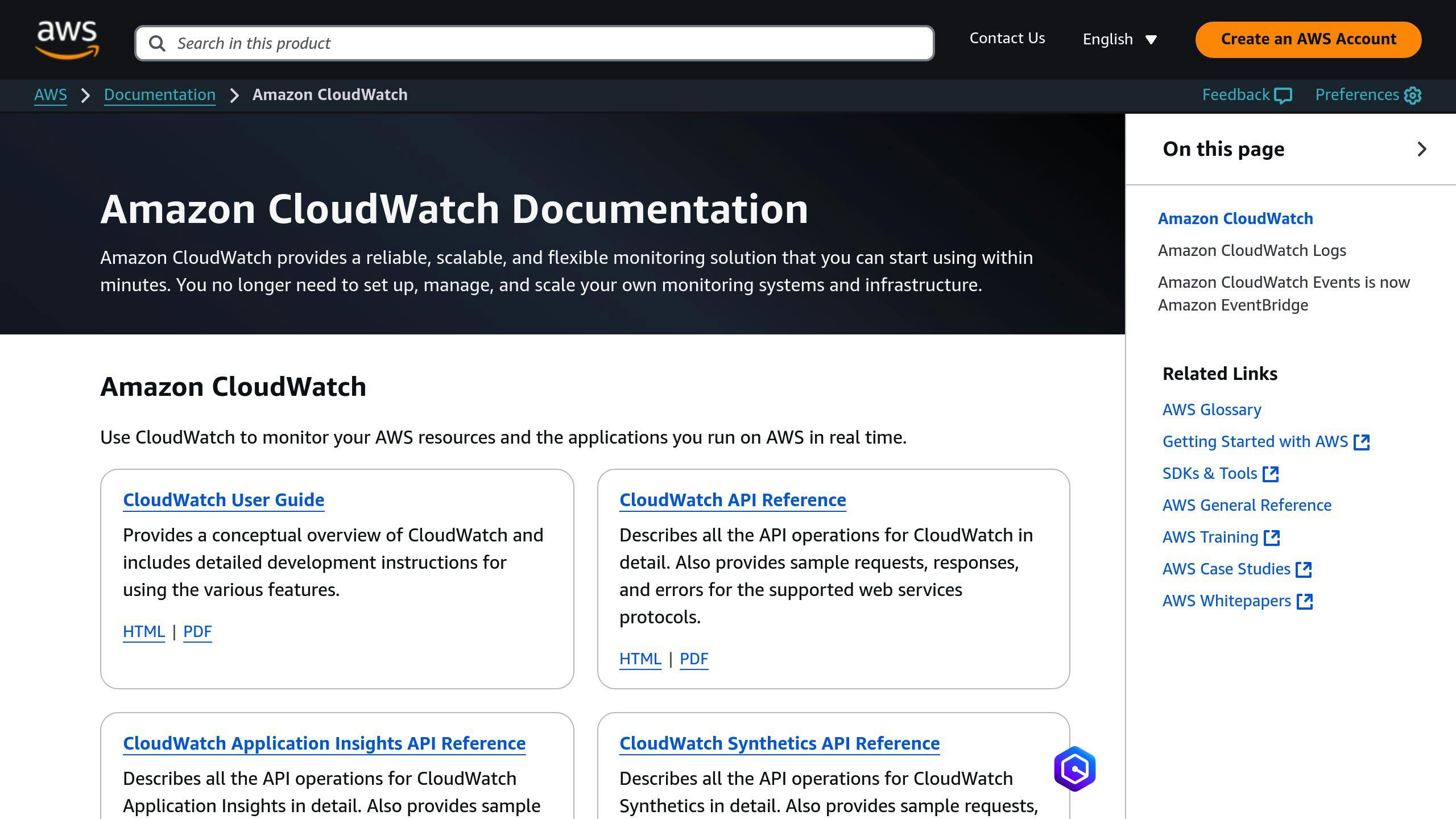Click Documentation breadcrumb menu item
The image size is (1456, 819).
coord(160,95)
